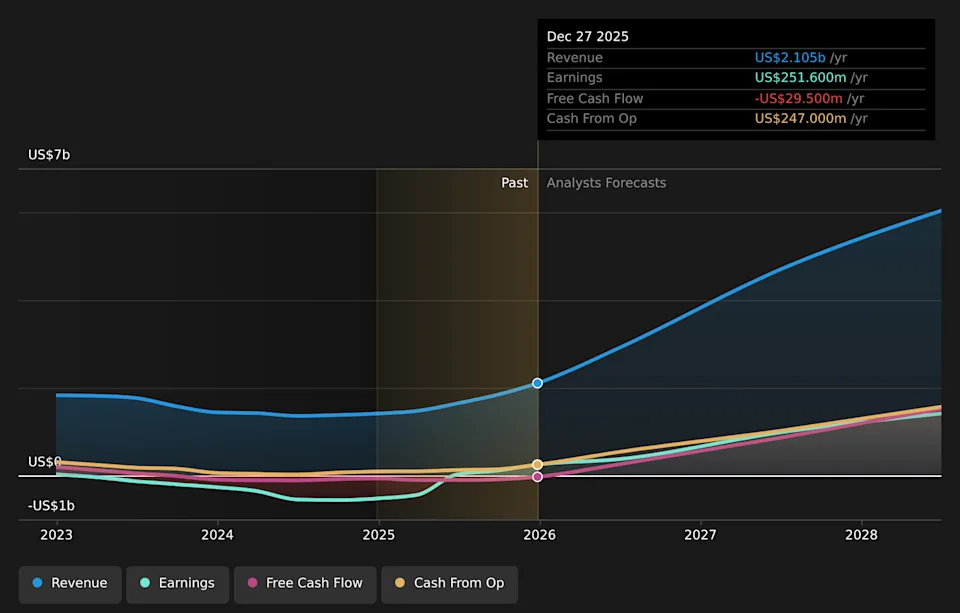Select Revenue value US$2.105b in tooltip
The image size is (960, 613).
pos(790,58)
